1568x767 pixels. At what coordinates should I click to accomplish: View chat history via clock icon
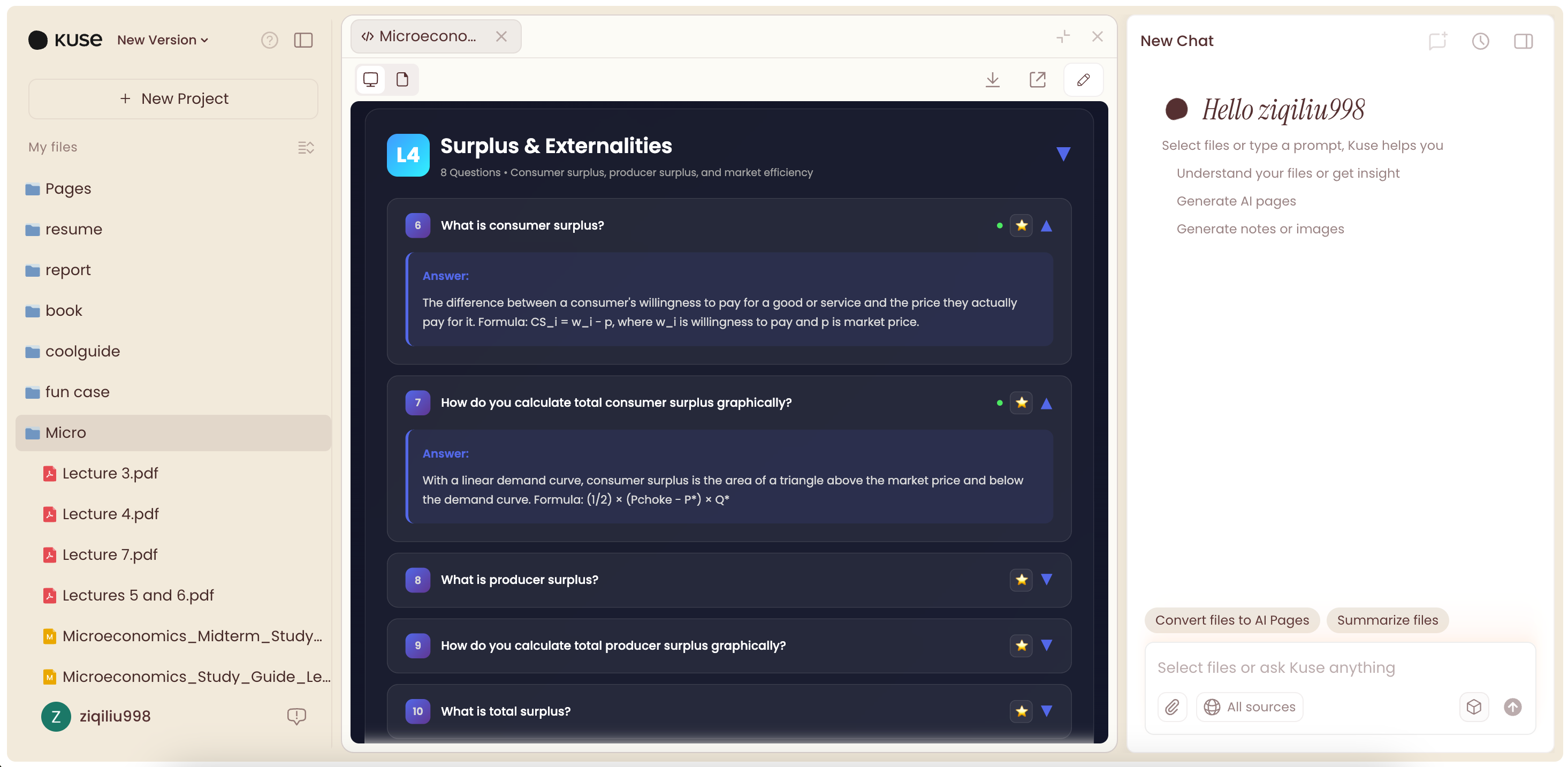tap(1481, 41)
